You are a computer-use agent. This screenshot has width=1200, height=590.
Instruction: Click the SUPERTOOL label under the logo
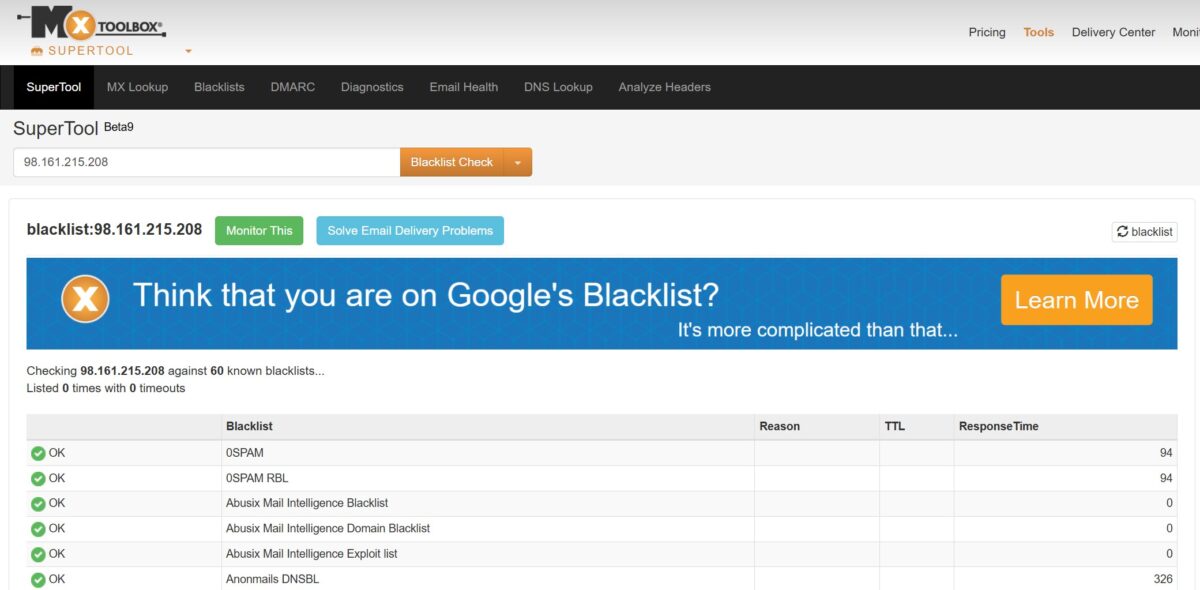[90, 51]
